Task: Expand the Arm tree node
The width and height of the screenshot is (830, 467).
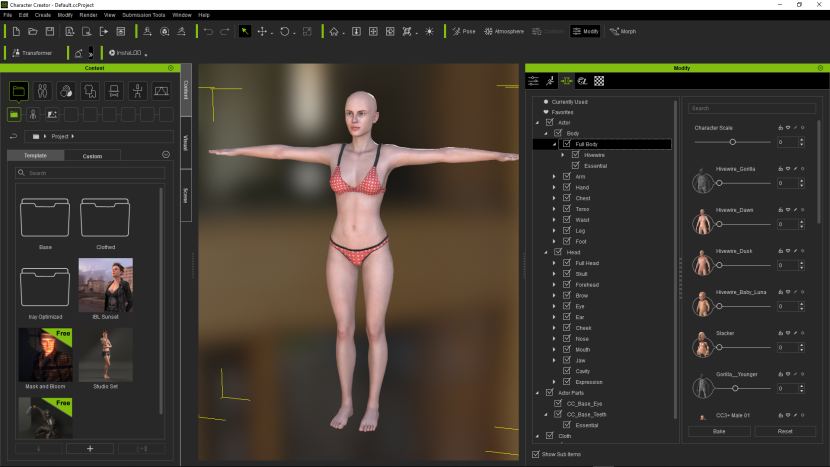Action: (x=554, y=176)
